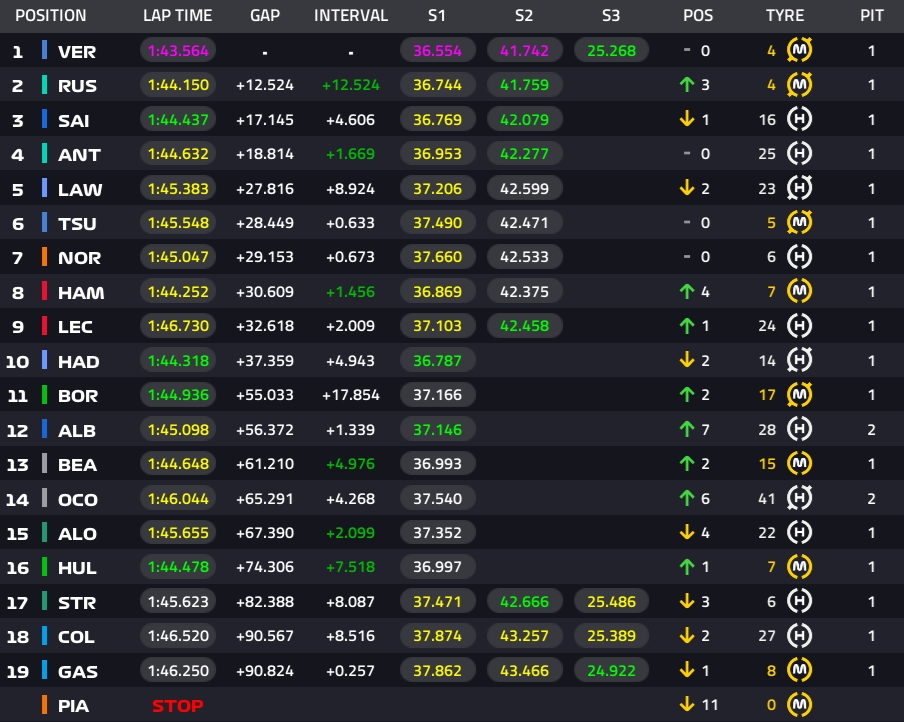Image resolution: width=904 pixels, height=722 pixels.
Task: Click the hard tyre icon in NOR row
Action: 800,257
